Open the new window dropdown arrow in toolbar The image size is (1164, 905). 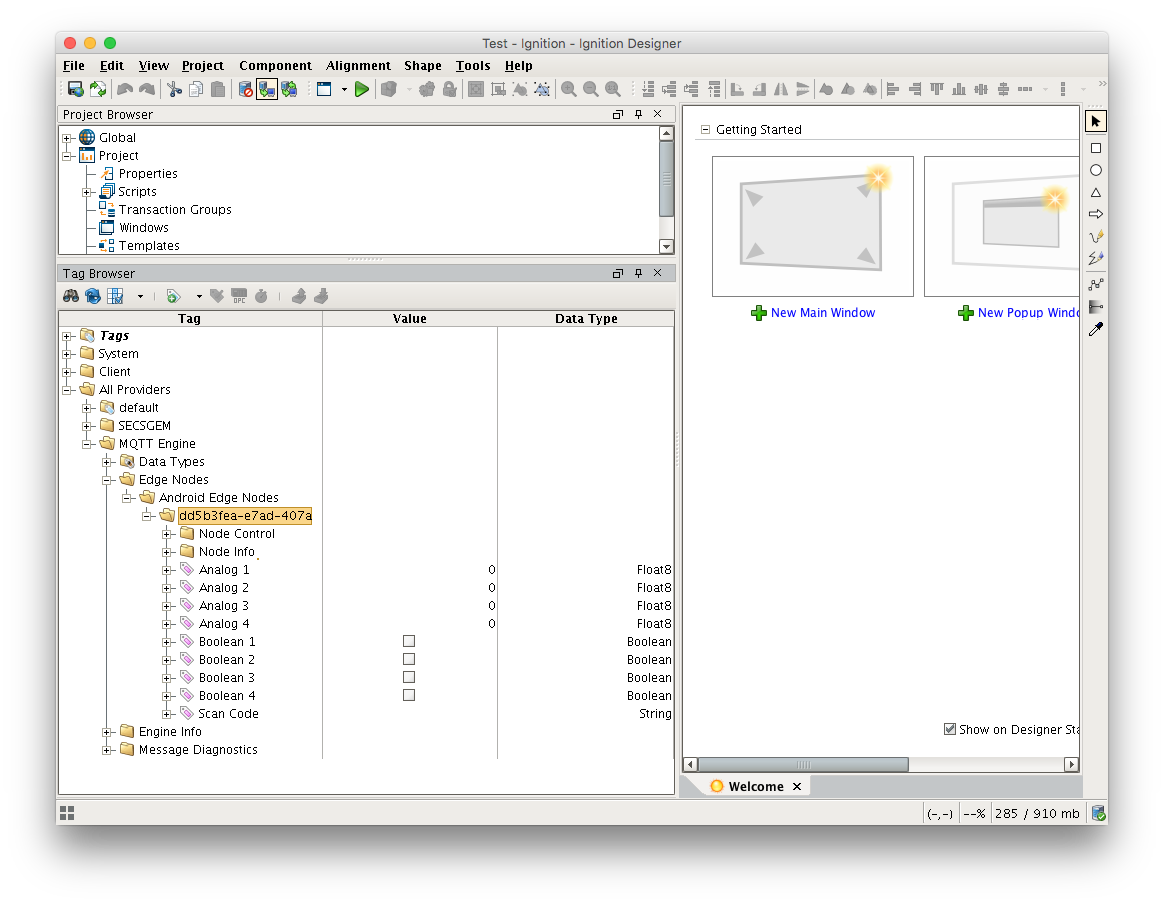[344, 90]
